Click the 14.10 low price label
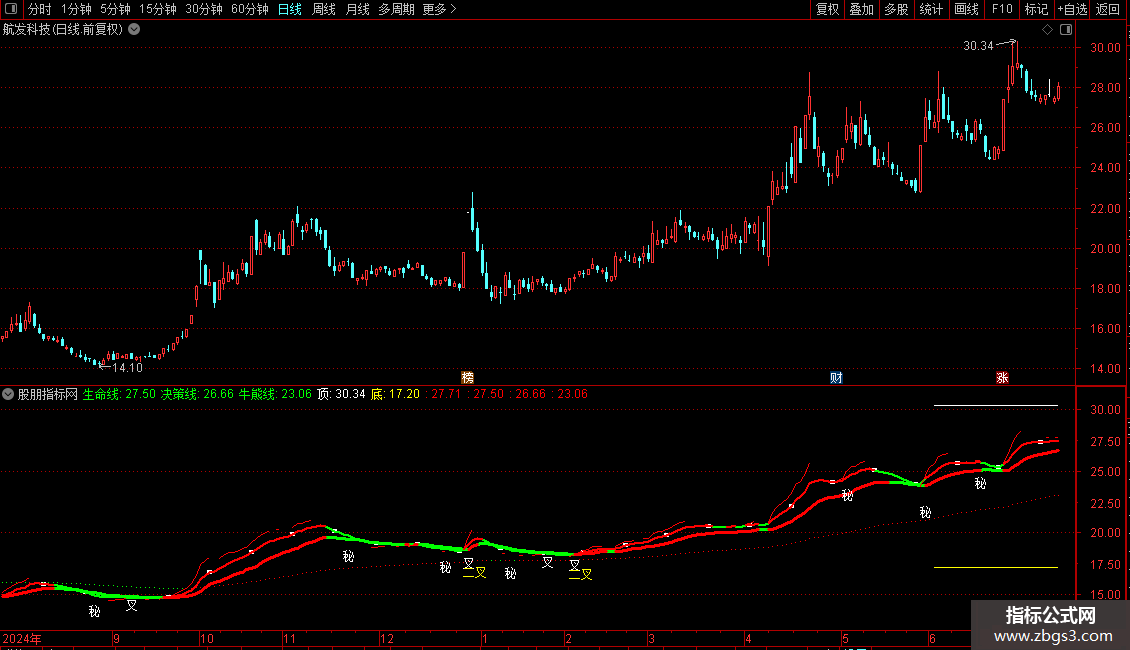 click(128, 368)
